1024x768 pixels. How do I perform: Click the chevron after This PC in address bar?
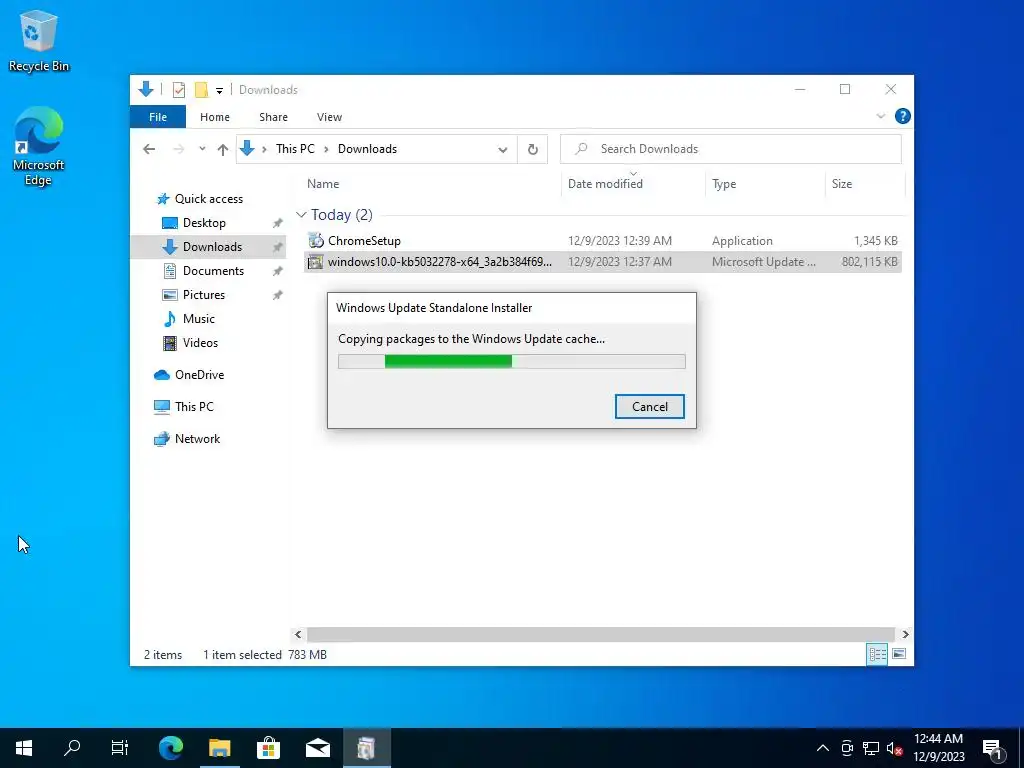[326, 149]
